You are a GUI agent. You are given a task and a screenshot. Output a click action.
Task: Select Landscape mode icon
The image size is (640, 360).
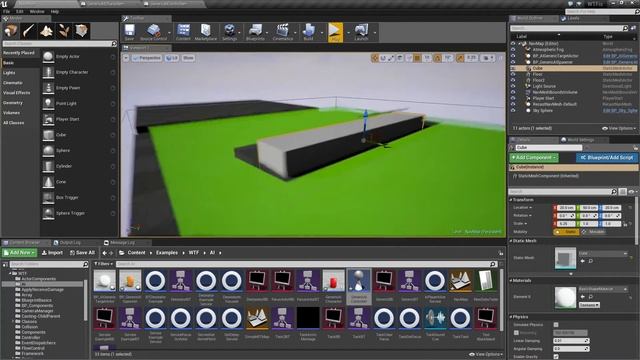tap(46, 31)
